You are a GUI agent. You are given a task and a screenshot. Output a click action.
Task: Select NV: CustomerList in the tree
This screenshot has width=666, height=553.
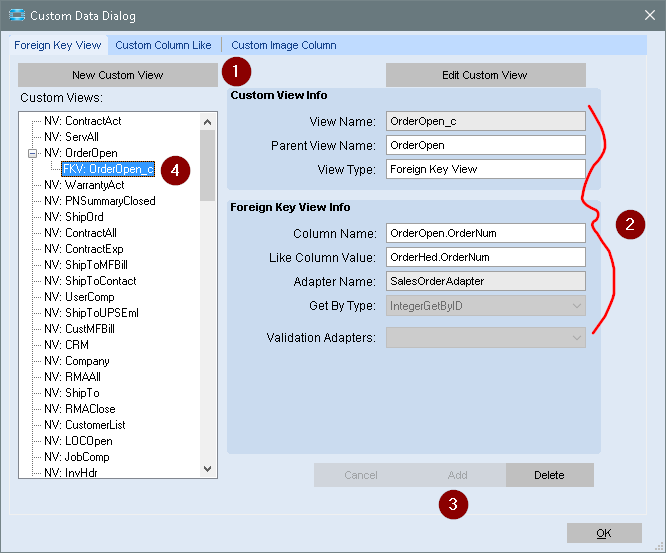[85, 425]
